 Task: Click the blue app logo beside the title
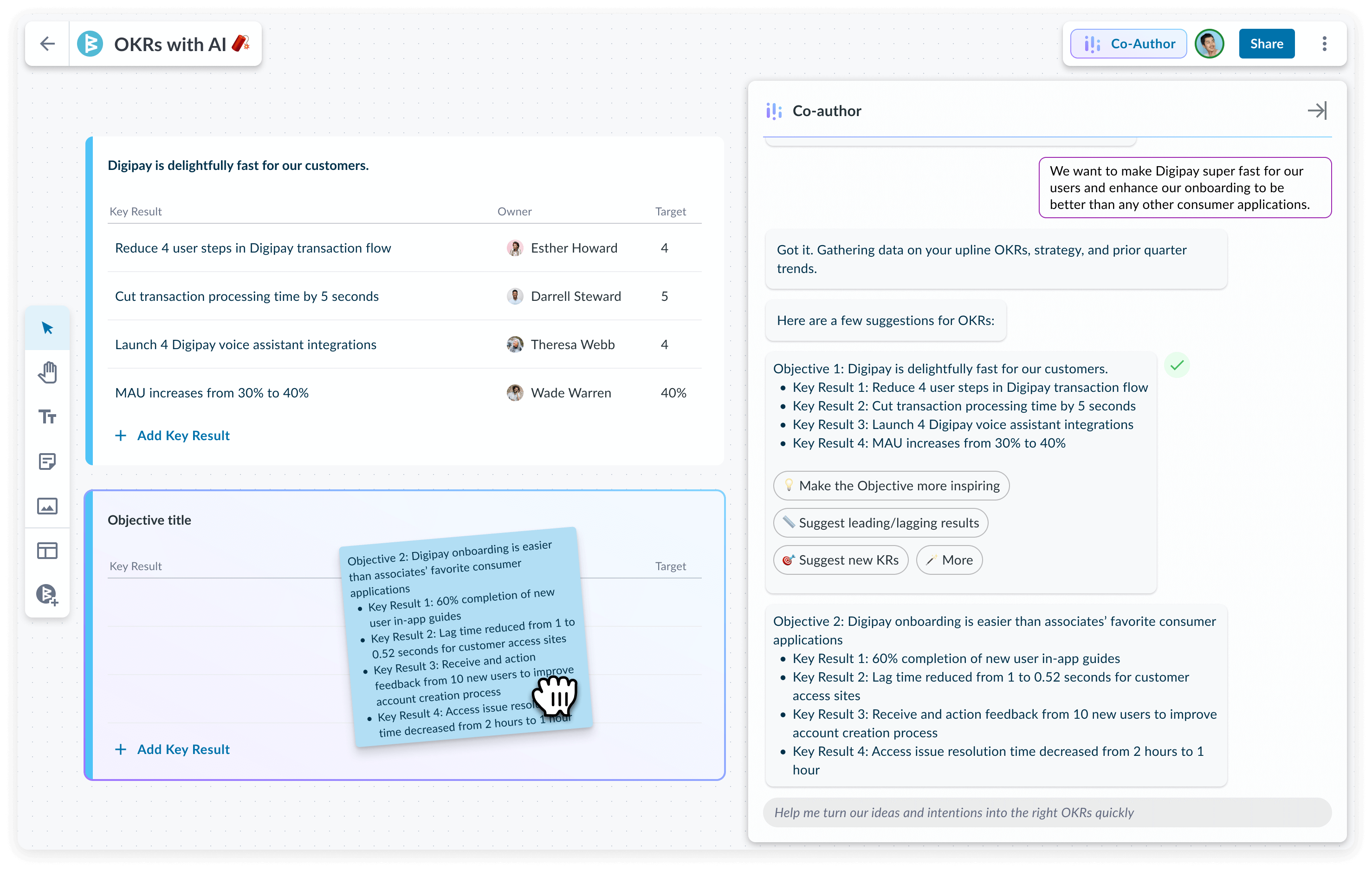(x=90, y=44)
